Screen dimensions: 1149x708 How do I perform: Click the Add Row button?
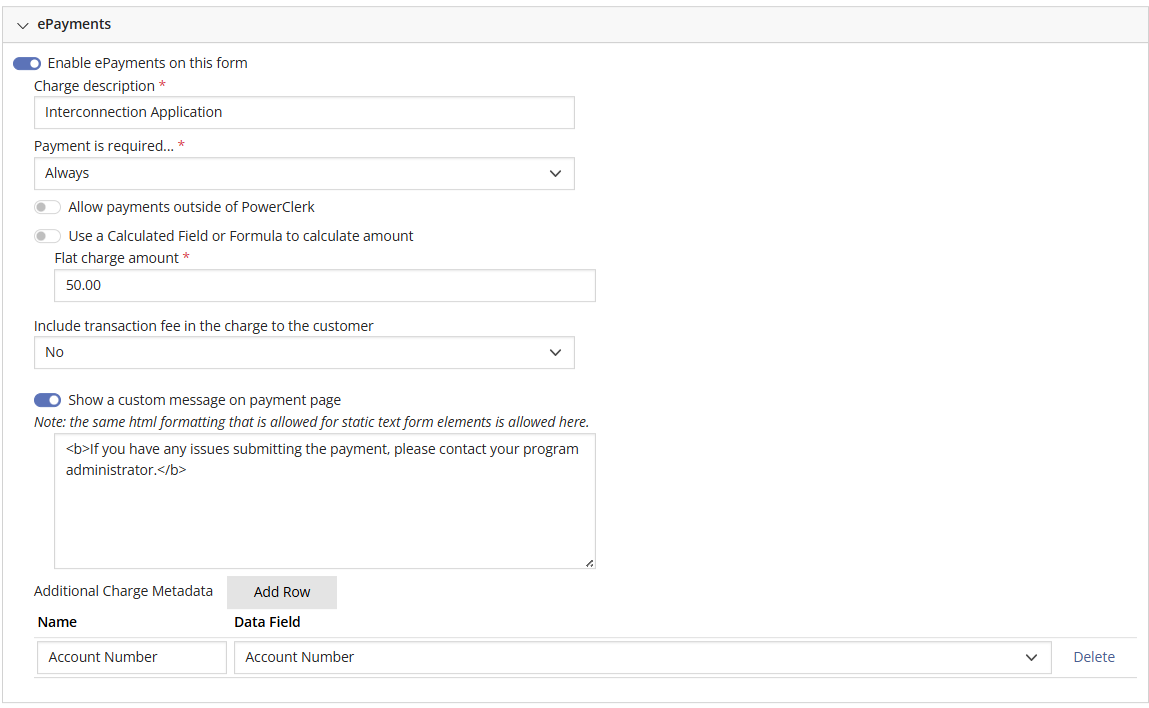[281, 592]
